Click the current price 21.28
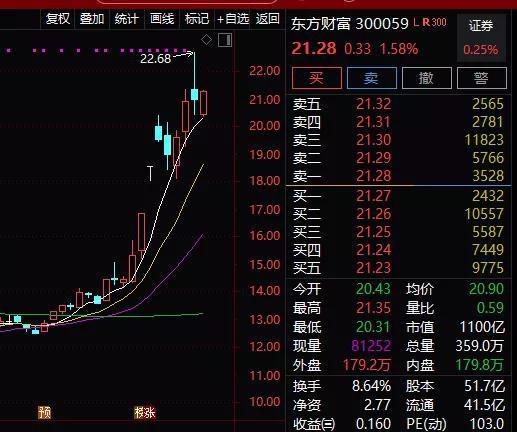The height and width of the screenshot is (432, 517). 314,49
